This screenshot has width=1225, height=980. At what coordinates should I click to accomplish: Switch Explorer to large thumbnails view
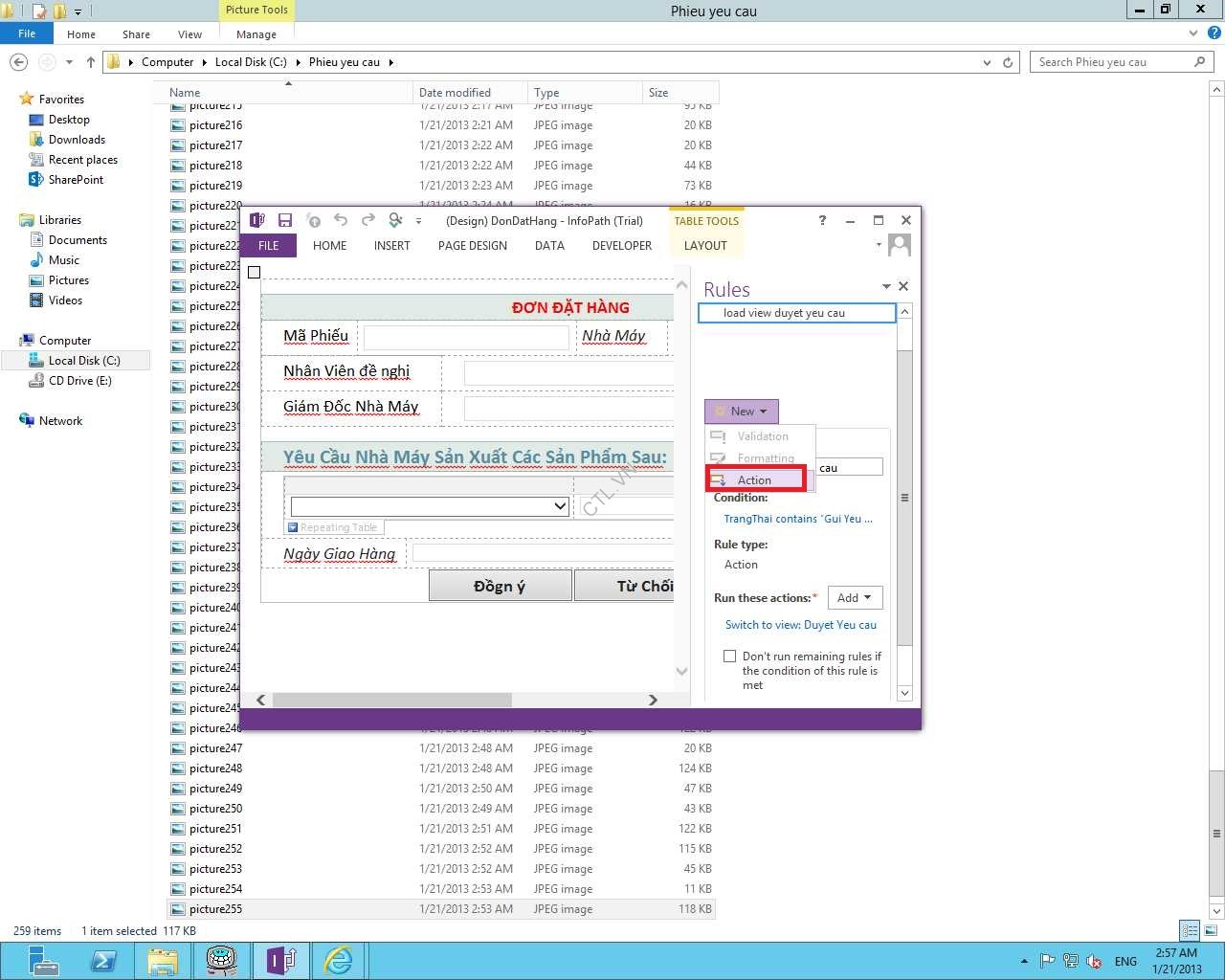click(1210, 930)
